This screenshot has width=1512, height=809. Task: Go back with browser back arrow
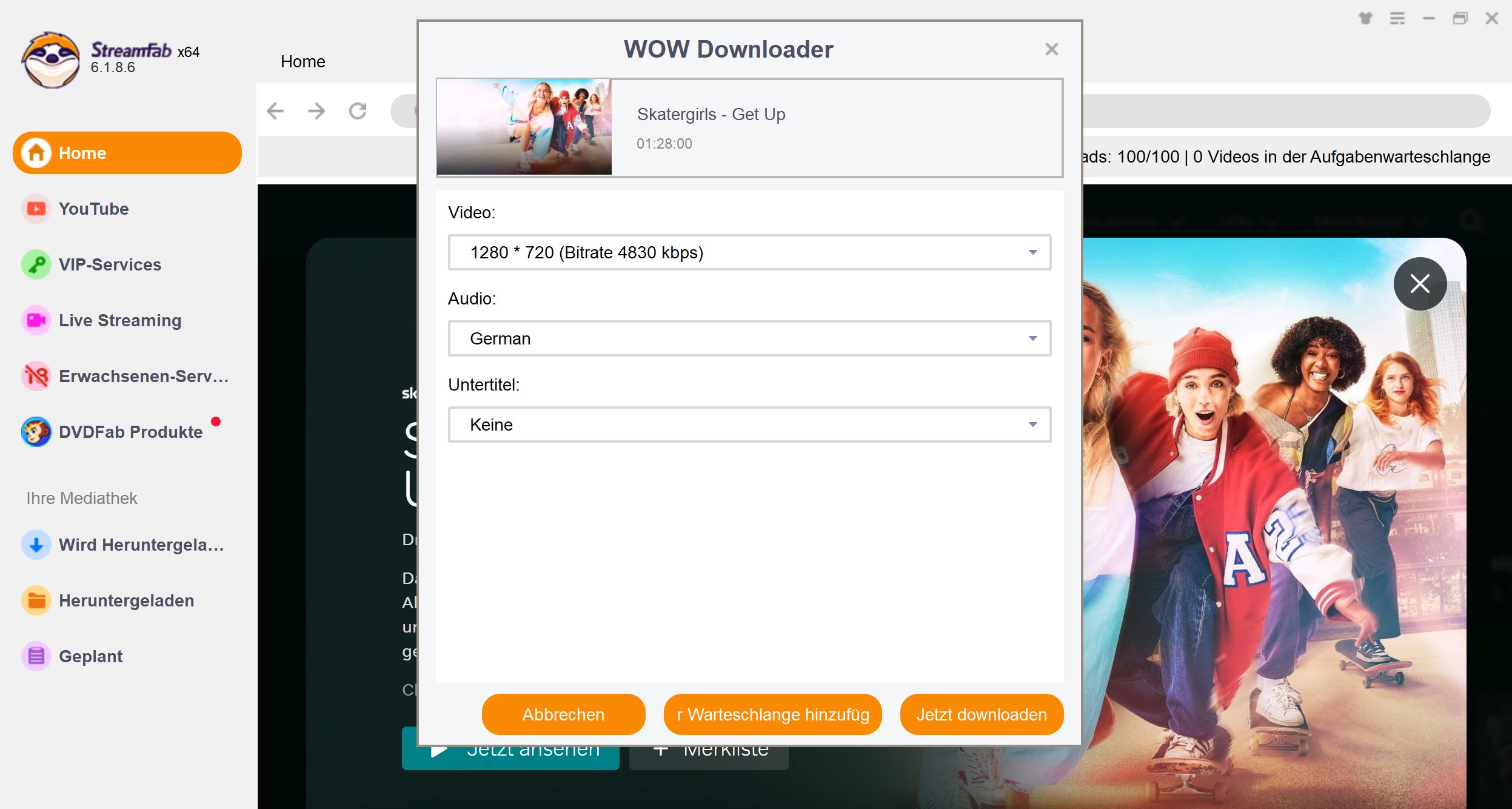pyautogui.click(x=275, y=111)
